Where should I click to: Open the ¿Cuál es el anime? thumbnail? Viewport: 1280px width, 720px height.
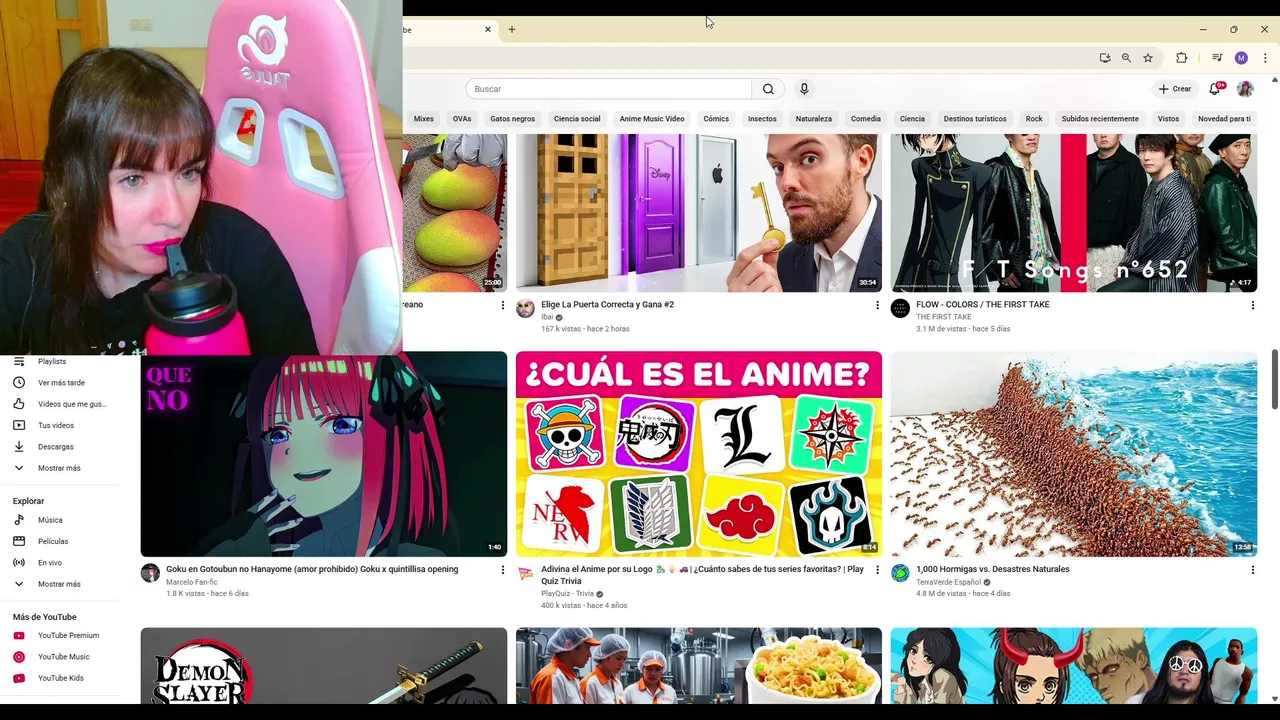tap(699, 454)
